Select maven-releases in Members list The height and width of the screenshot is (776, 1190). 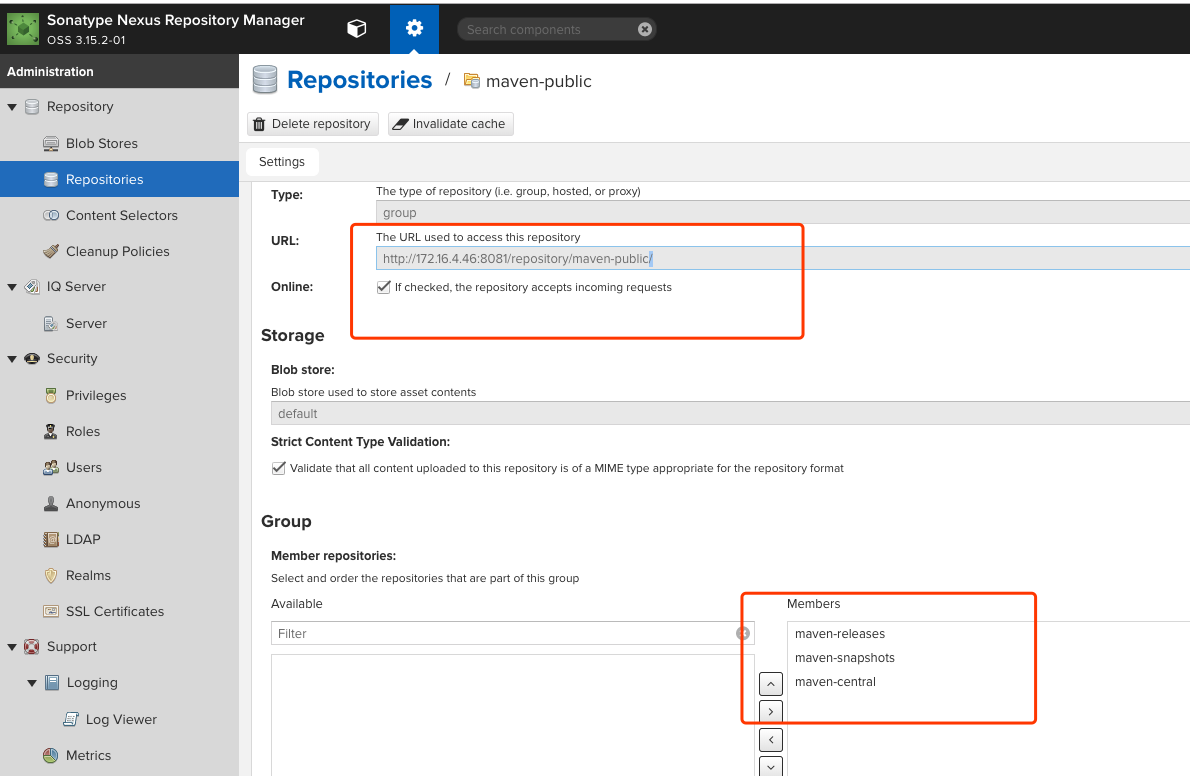839,634
